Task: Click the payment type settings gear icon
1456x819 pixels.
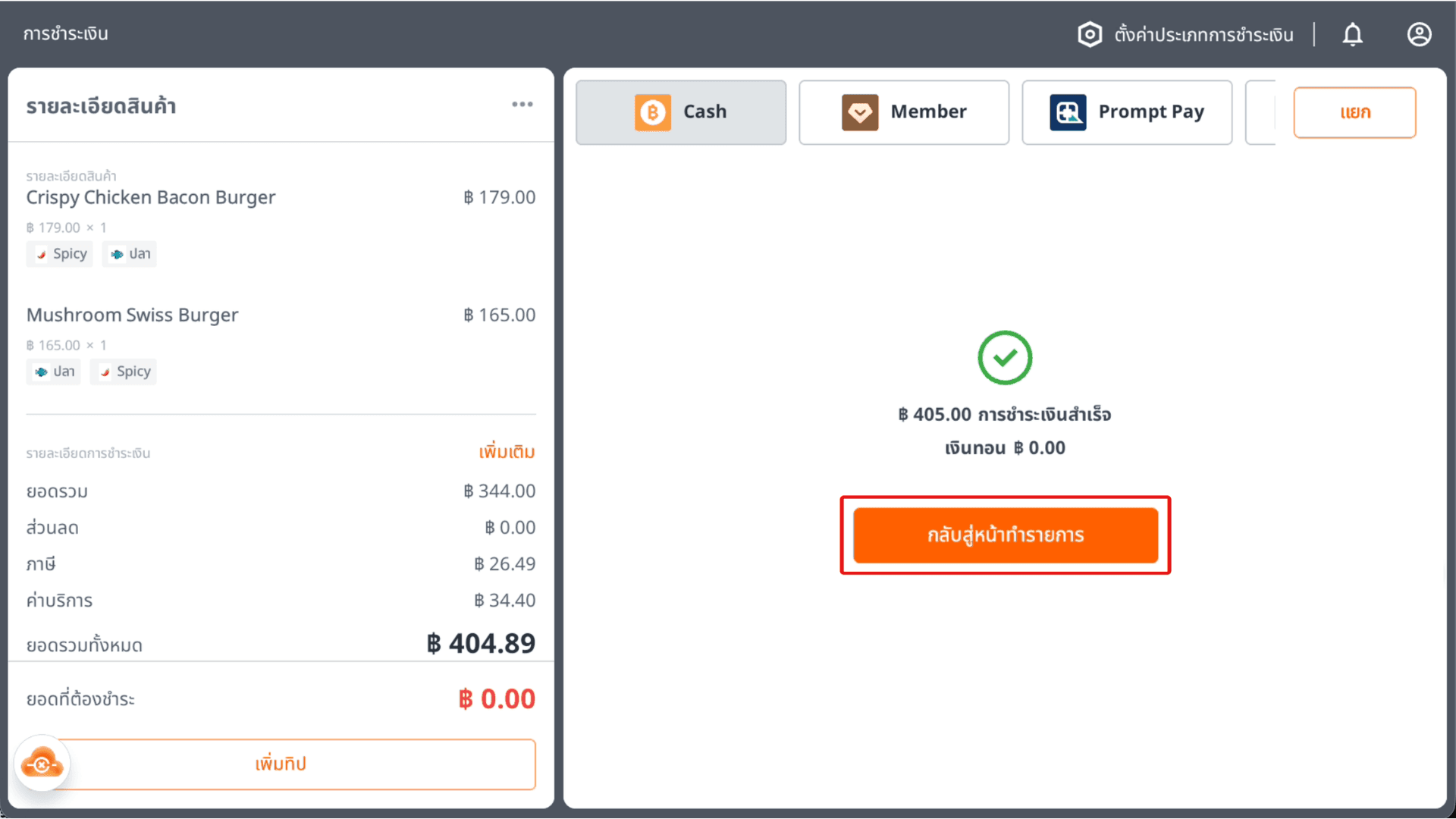Action: pyautogui.click(x=1090, y=34)
